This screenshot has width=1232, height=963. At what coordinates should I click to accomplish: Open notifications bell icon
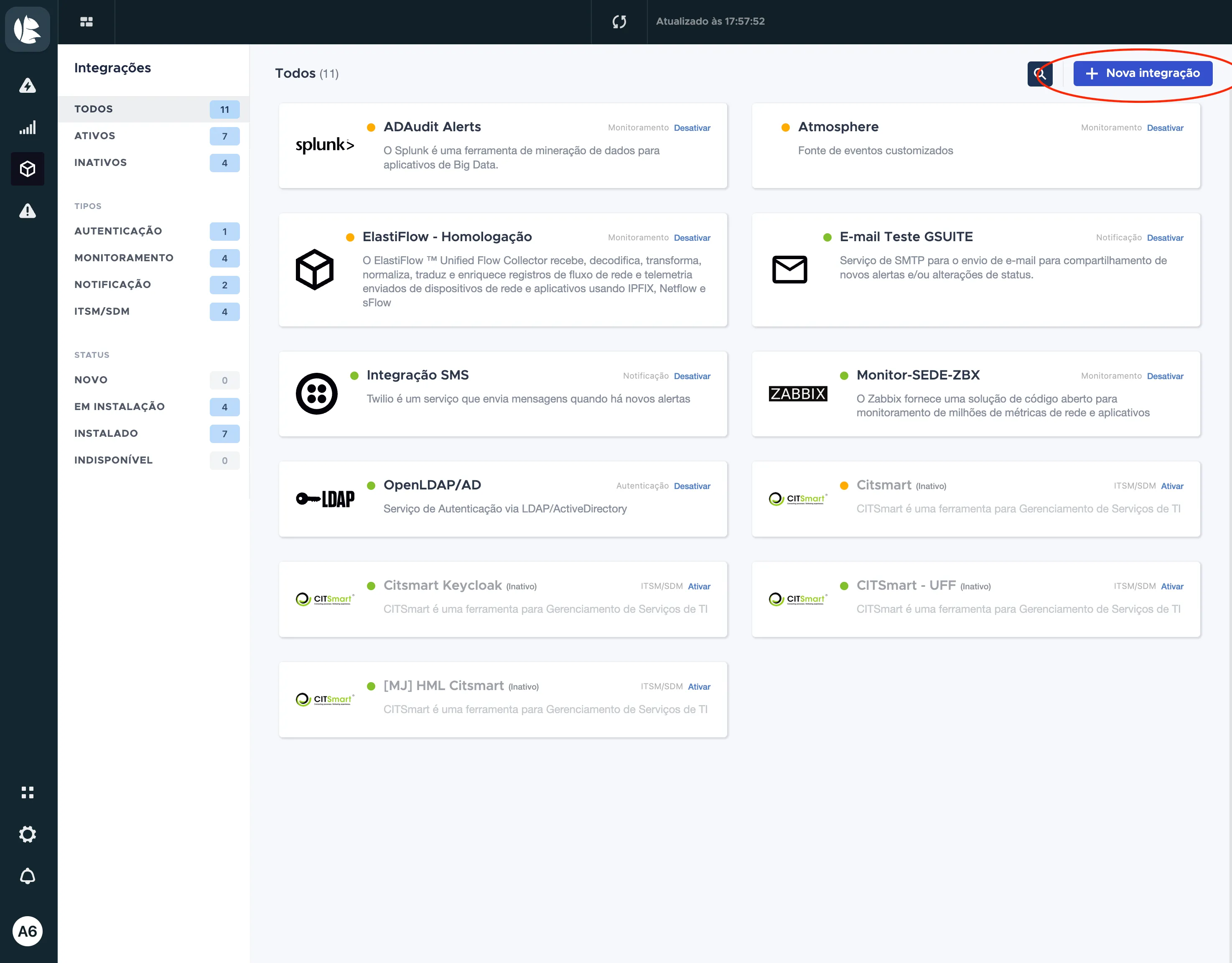(28, 876)
